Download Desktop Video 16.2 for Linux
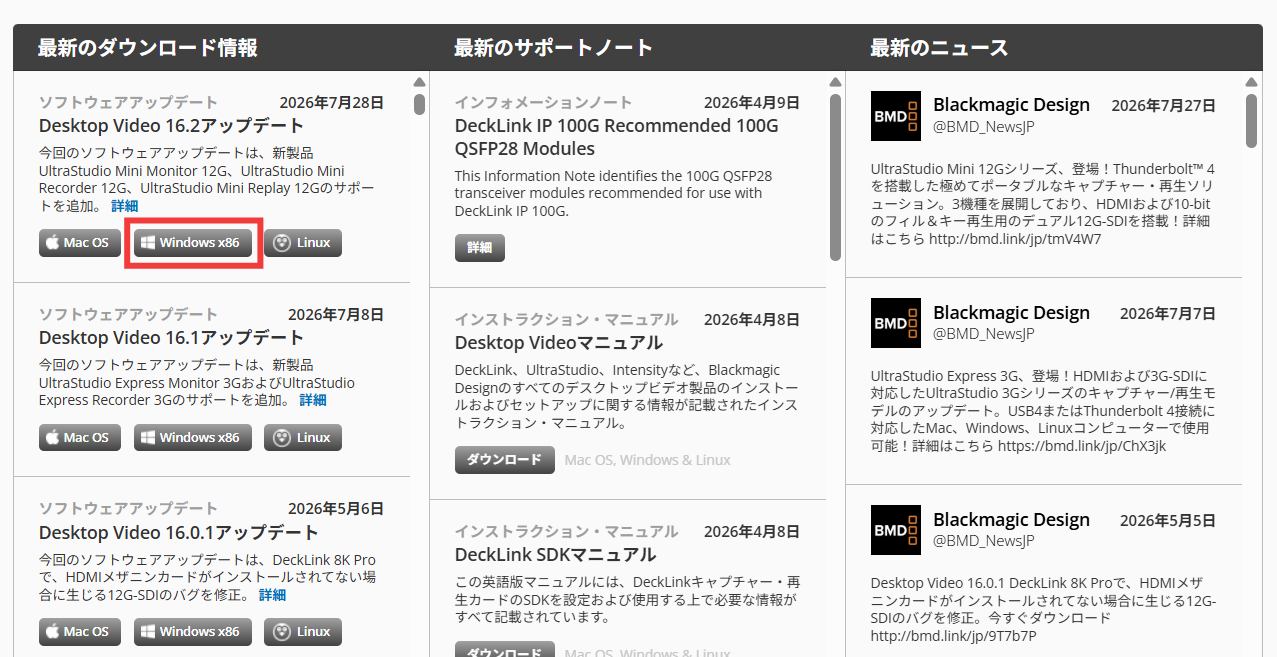 point(303,243)
